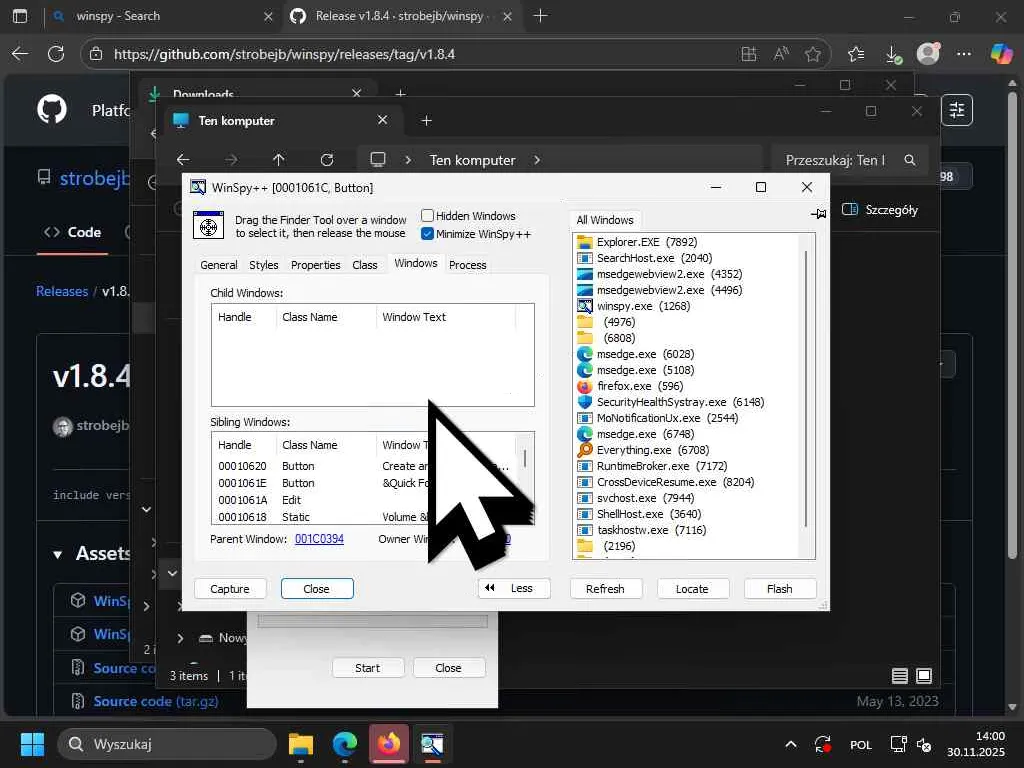Switch Explorer to the large thumbnails view icon
The image size is (1024, 768).
click(924, 676)
